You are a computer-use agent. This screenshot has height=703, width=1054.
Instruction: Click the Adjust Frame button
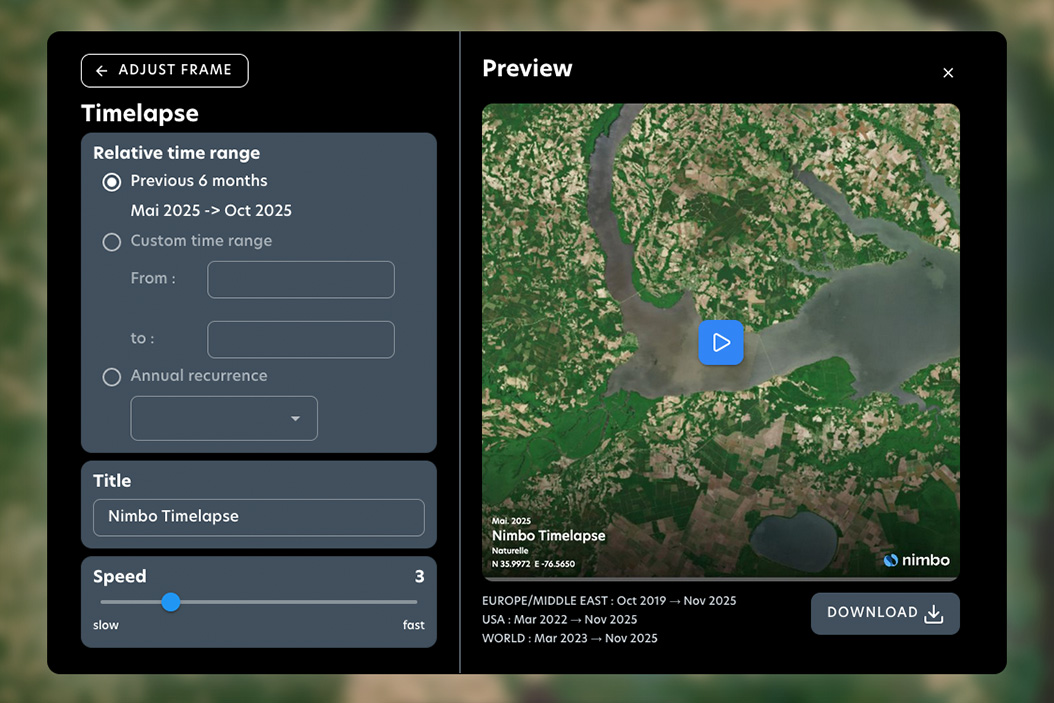pyautogui.click(x=164, y=70)
